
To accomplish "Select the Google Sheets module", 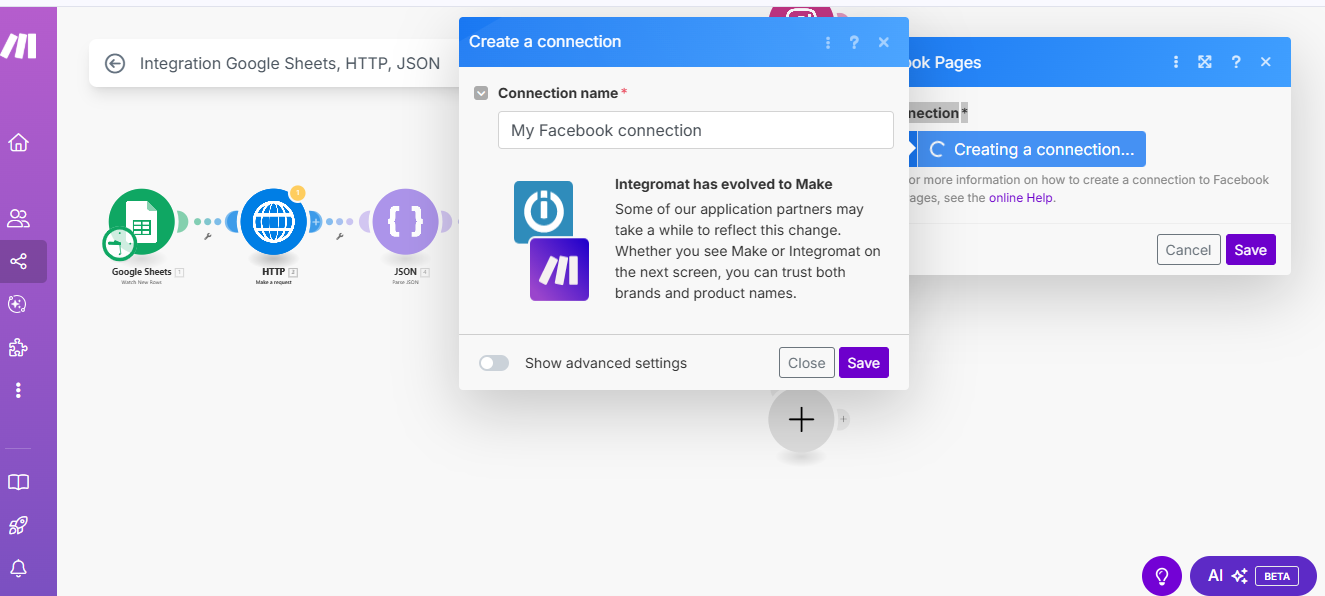I will 142,222.
